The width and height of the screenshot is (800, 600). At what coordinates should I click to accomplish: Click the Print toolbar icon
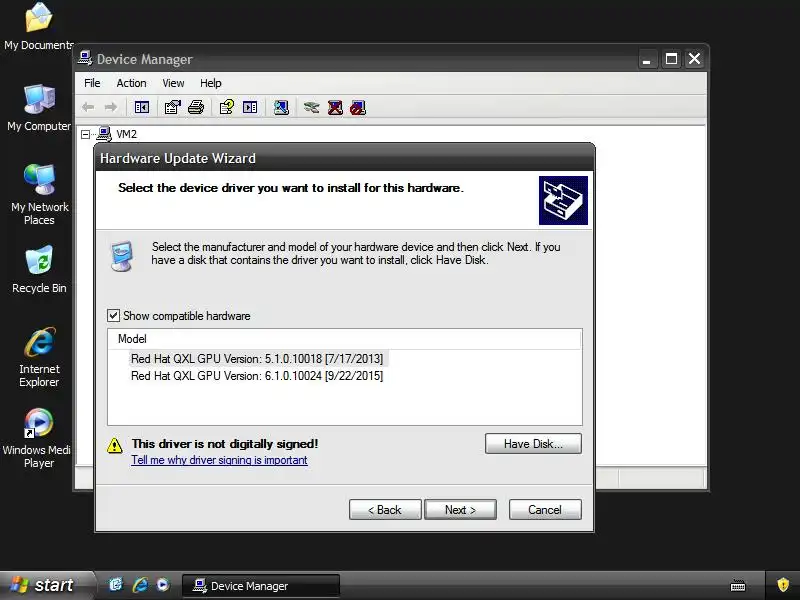tap(196, 107)
